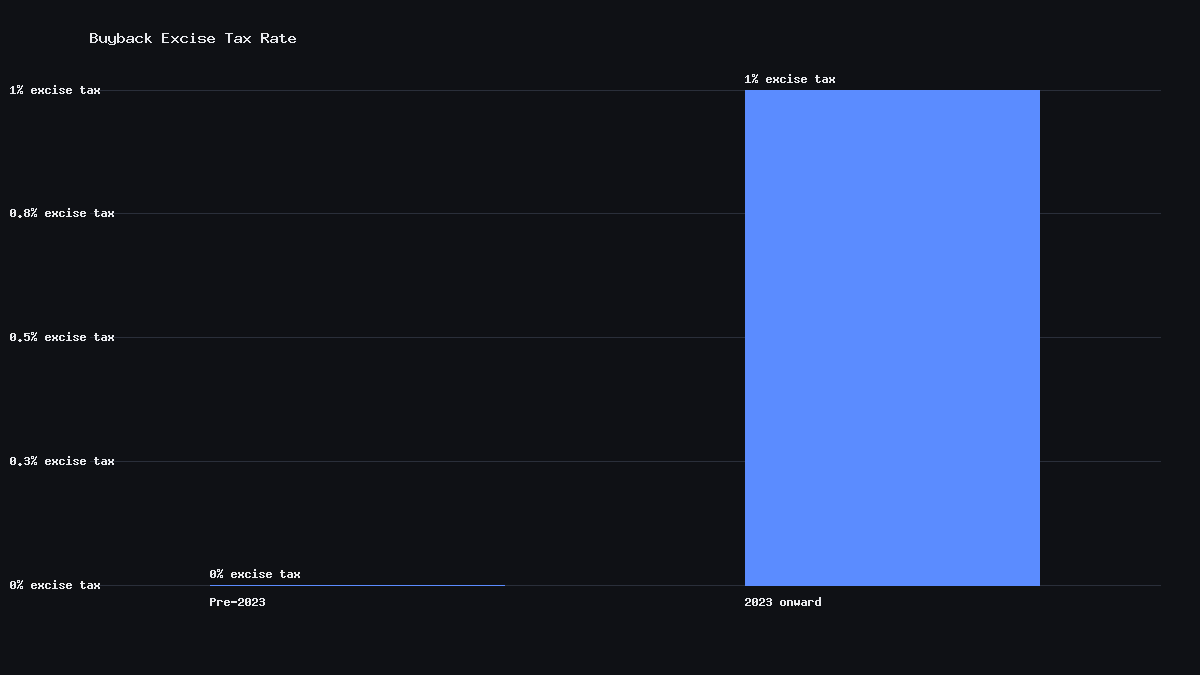Click the 0.5% excise tax y-axis label
This screenshot has width=1200, height=675.
pyautogui.click(x=62, y=337)
